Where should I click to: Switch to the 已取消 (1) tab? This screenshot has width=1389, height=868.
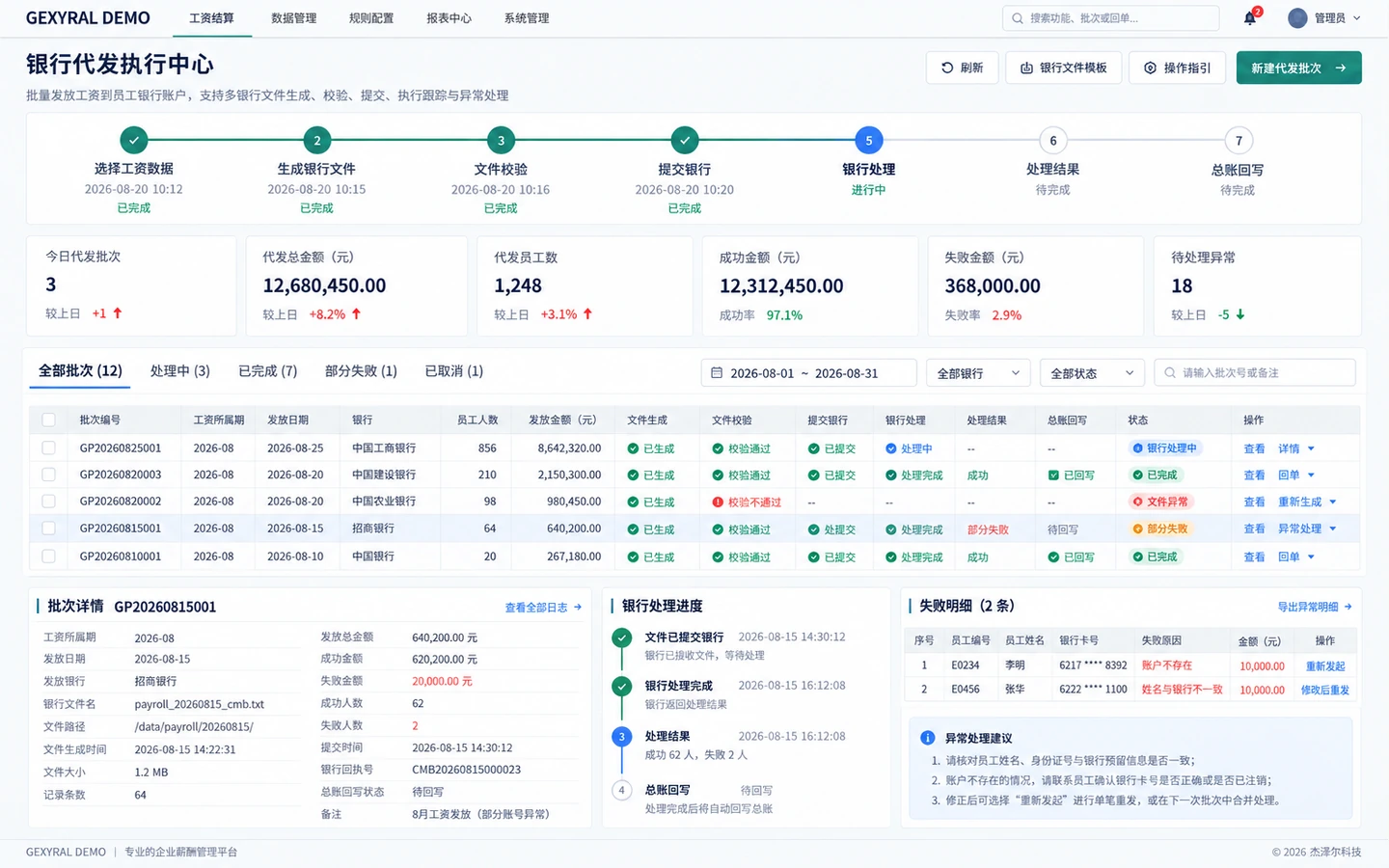pos(454,371)
